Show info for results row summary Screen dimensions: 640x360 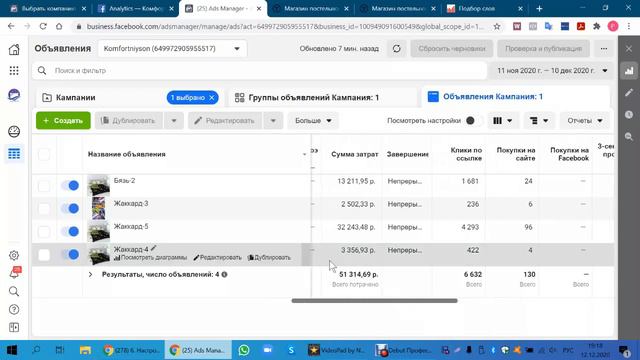coord(224,274)
